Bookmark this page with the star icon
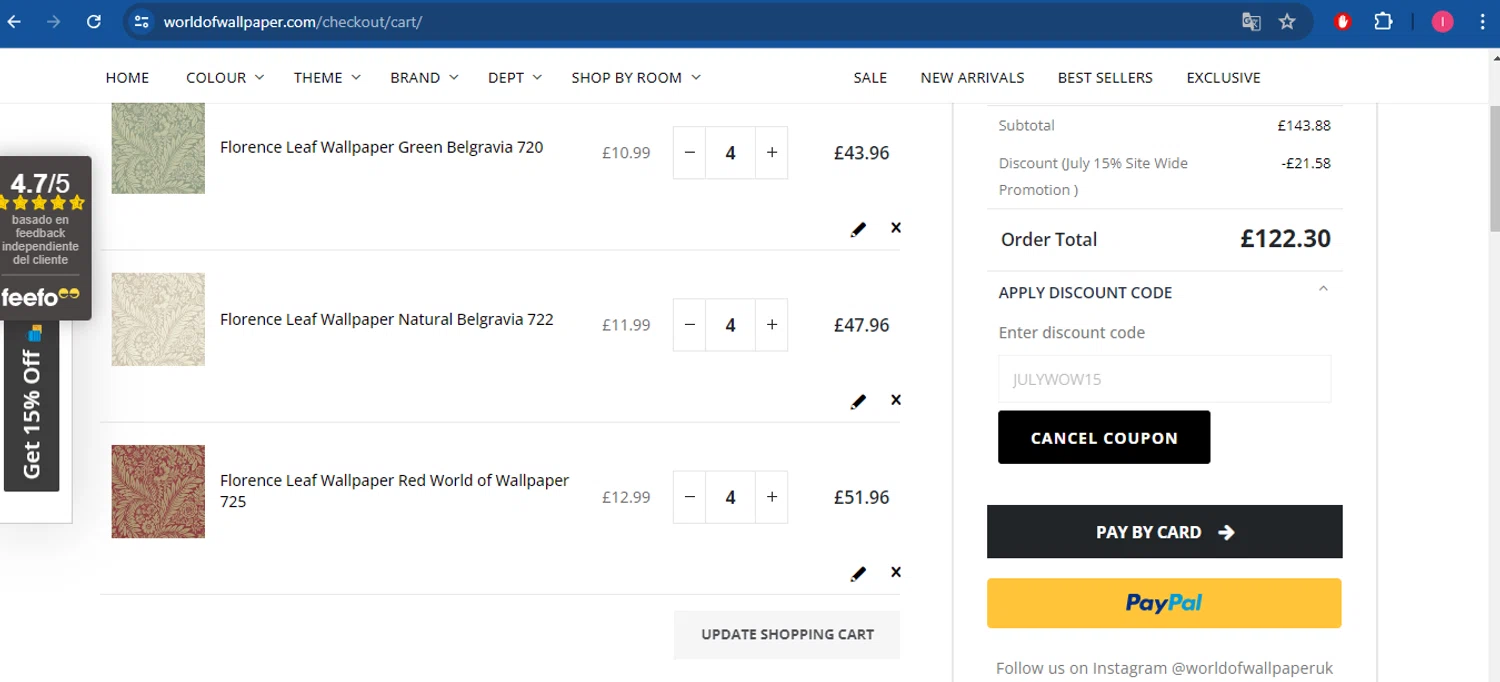The image size is (1500, 682). 1287,22
